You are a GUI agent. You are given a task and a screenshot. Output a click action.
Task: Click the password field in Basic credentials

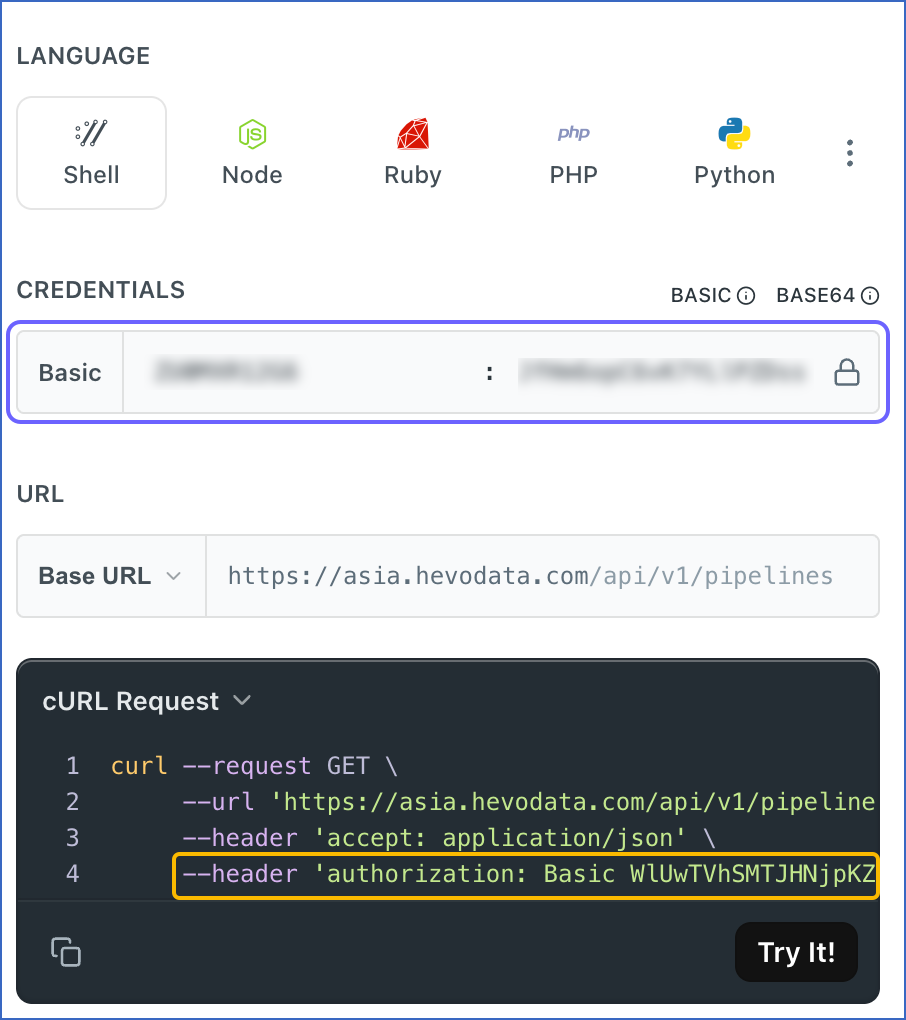click(x=662, y=373)
